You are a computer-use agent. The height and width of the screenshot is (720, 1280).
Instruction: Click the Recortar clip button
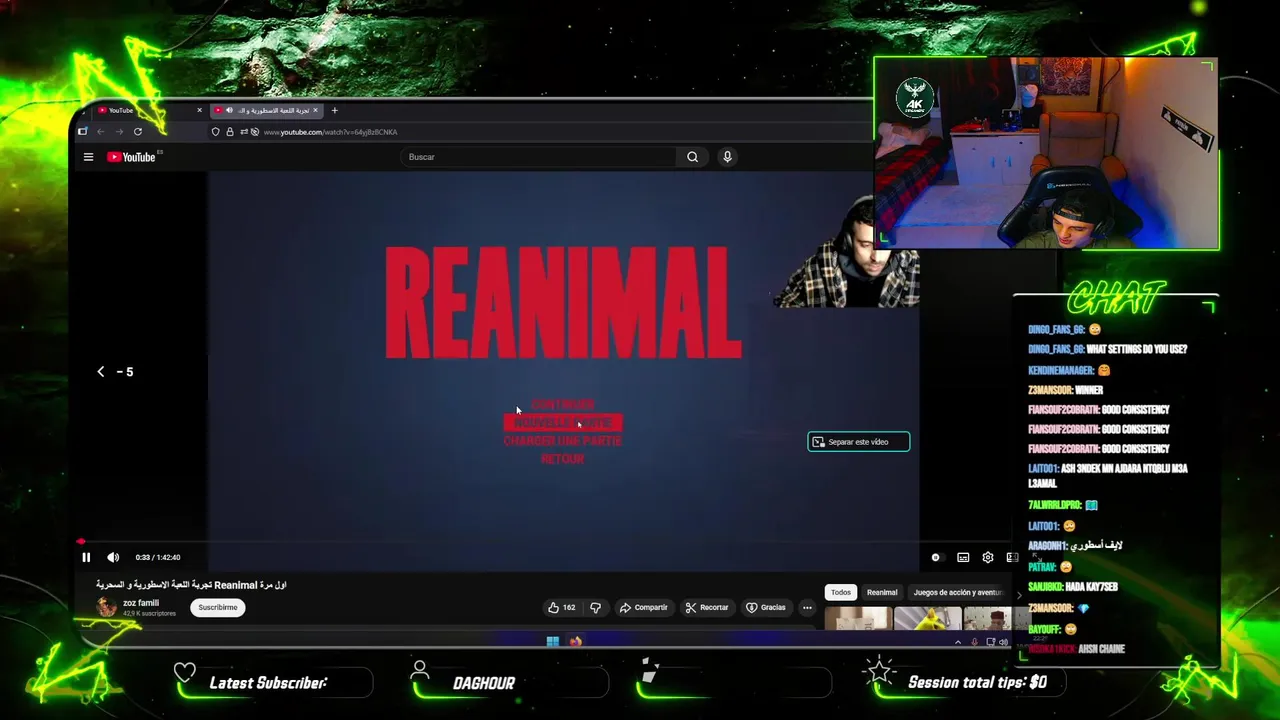point(707,607)
